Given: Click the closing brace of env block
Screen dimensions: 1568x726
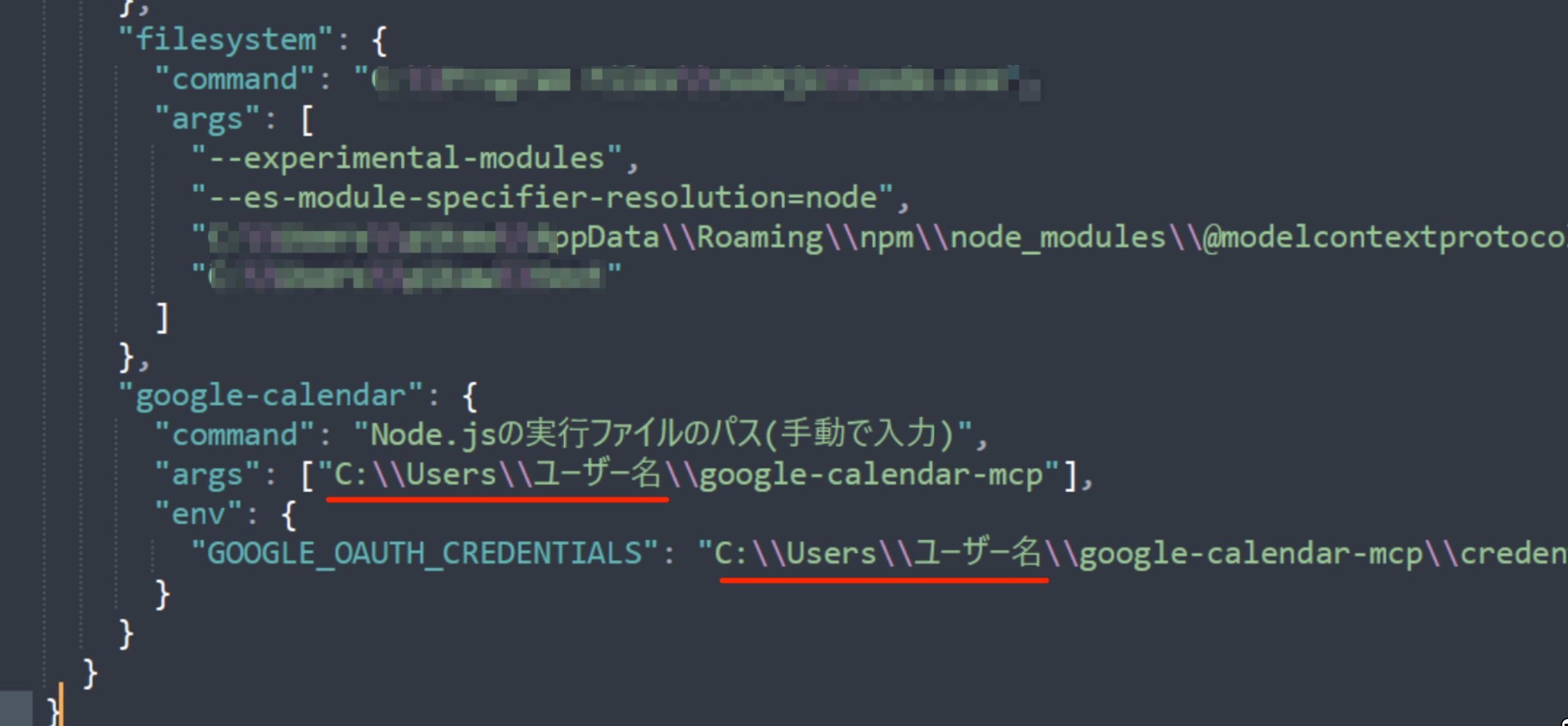Looking at the screenshot, I should coord(162,594).
